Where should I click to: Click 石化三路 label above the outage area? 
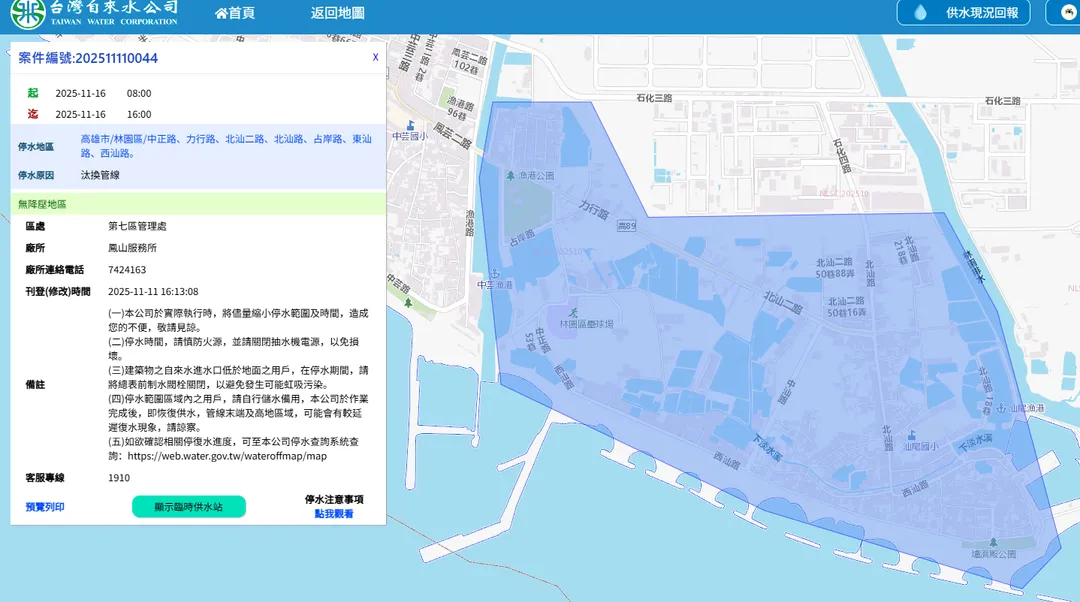654,98
